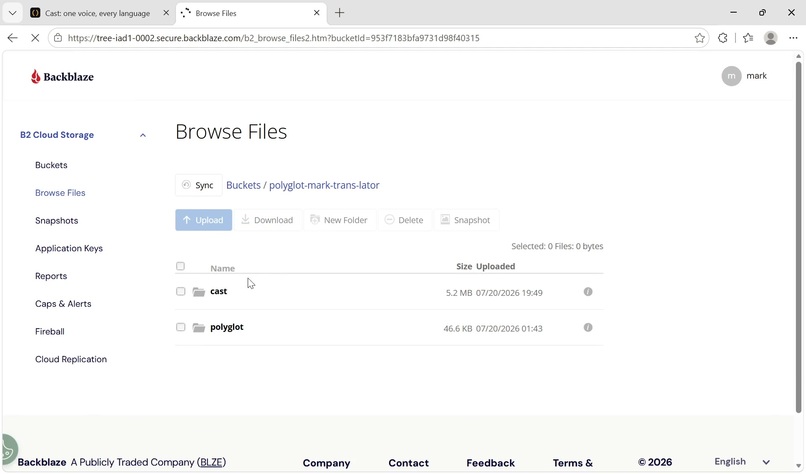Select the Browse Files browser tab
The image size is (806, 474).
coord(216,13)
